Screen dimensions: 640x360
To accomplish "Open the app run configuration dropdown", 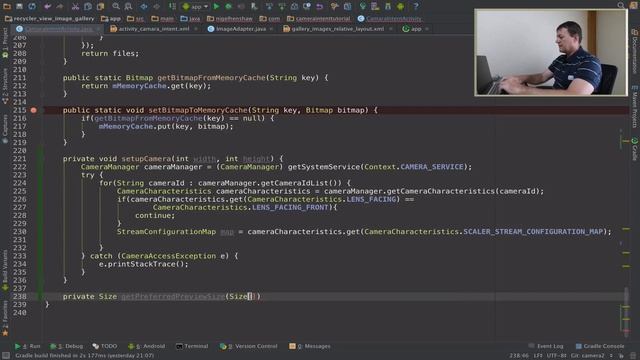I will tap(195, 7).
